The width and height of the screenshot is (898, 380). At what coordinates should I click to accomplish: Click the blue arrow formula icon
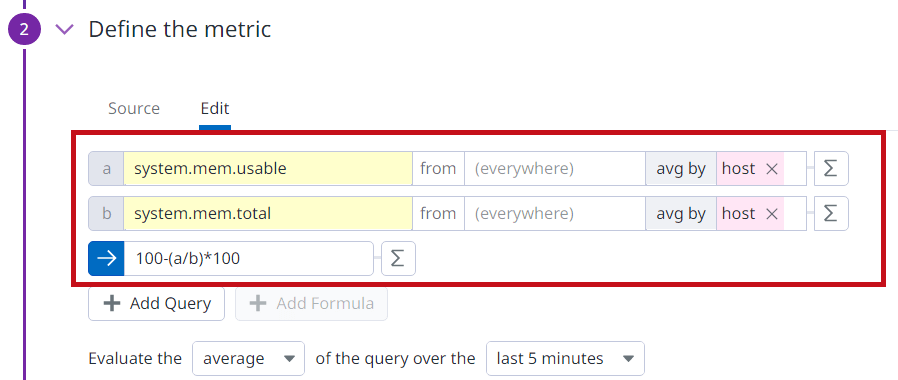[x=107, y=259]
